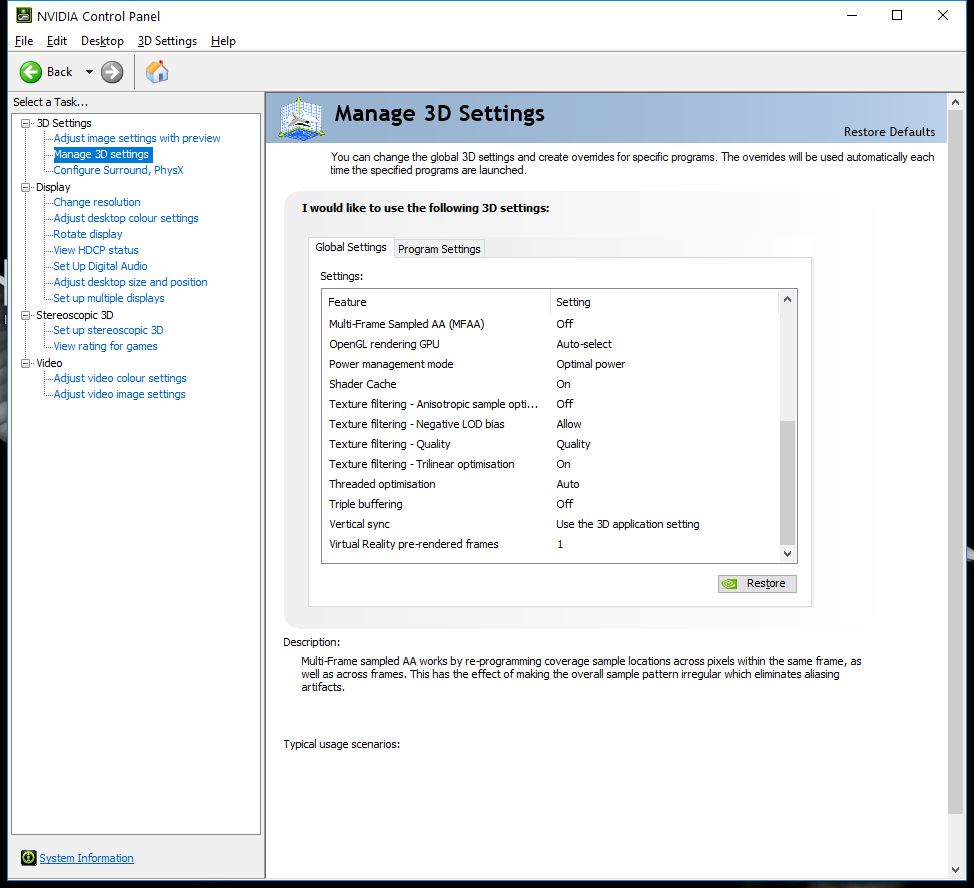The height and width of the screenshot is (888, 974).
Task: Click the grey Forward arrow icon
Action: pyautogui.click(x=112, y=72)
